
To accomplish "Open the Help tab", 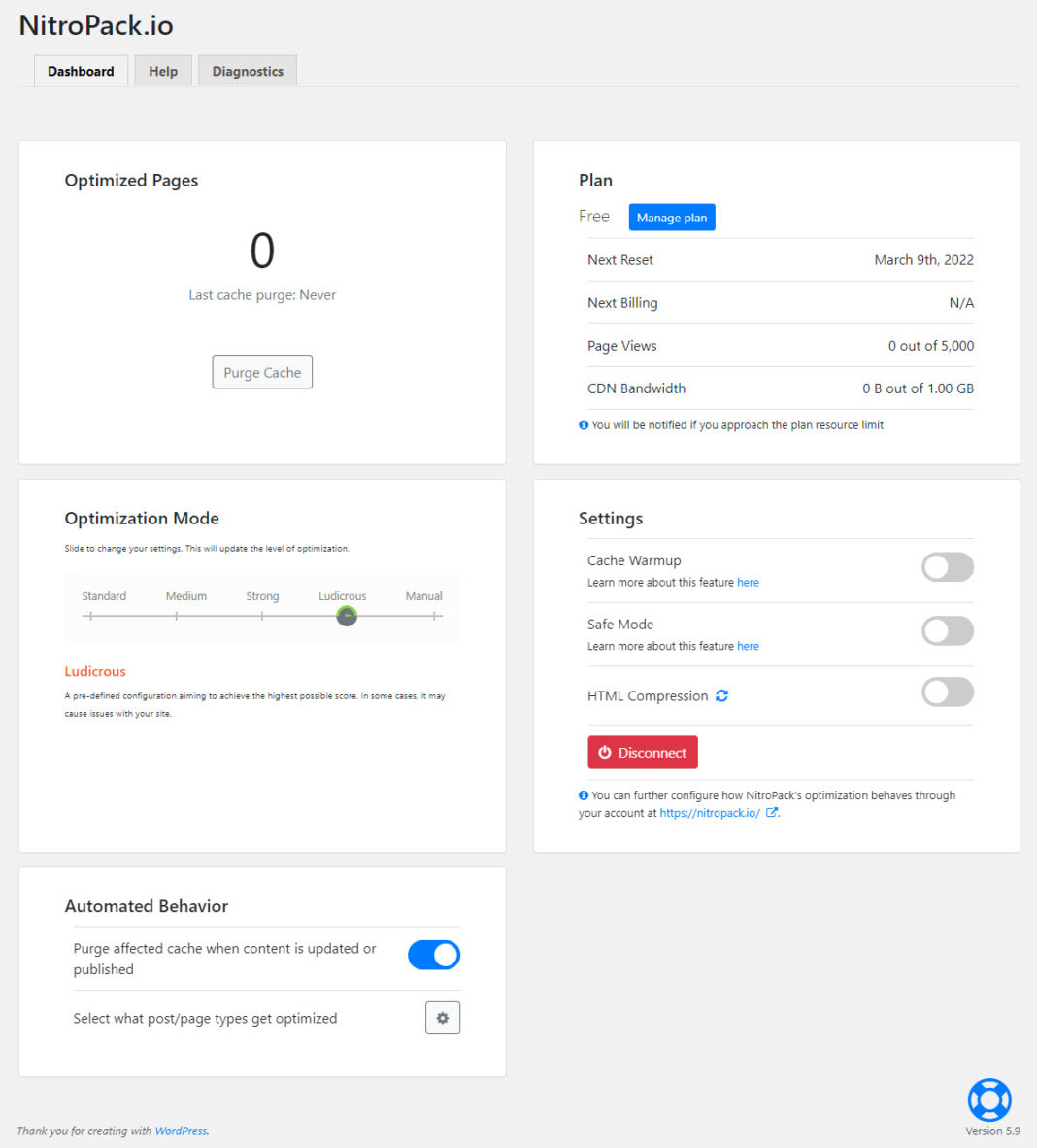I will pos(162,70).
